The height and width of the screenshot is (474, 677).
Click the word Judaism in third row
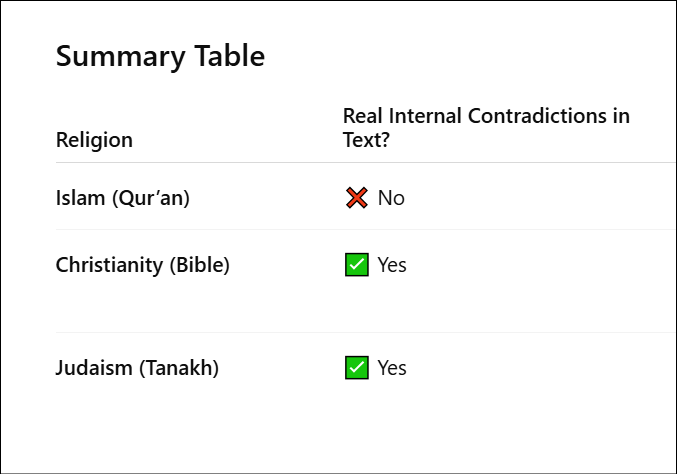click(94, 368)
